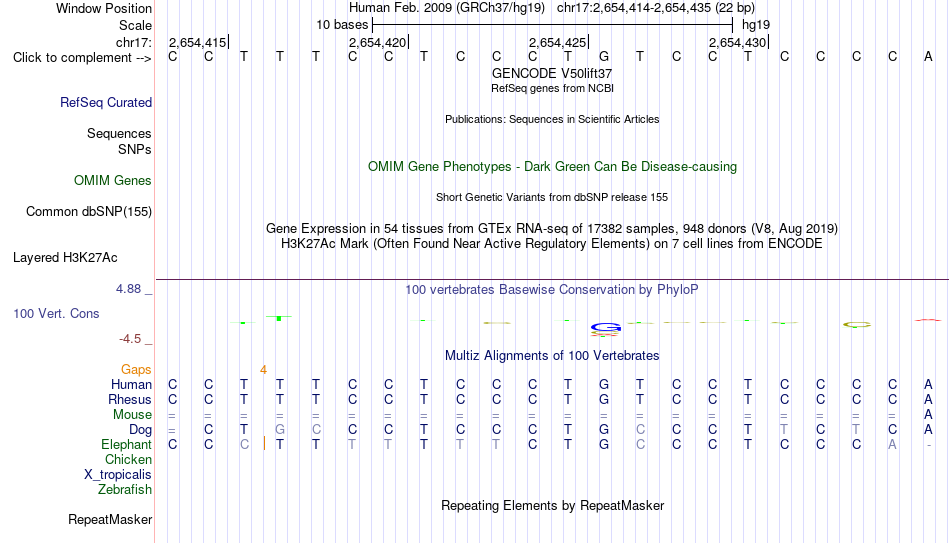The height and width of the screenshot is (543, 950).
Task: Click the 100 Vert. Cons track label
Action: [x=56, y=313]
